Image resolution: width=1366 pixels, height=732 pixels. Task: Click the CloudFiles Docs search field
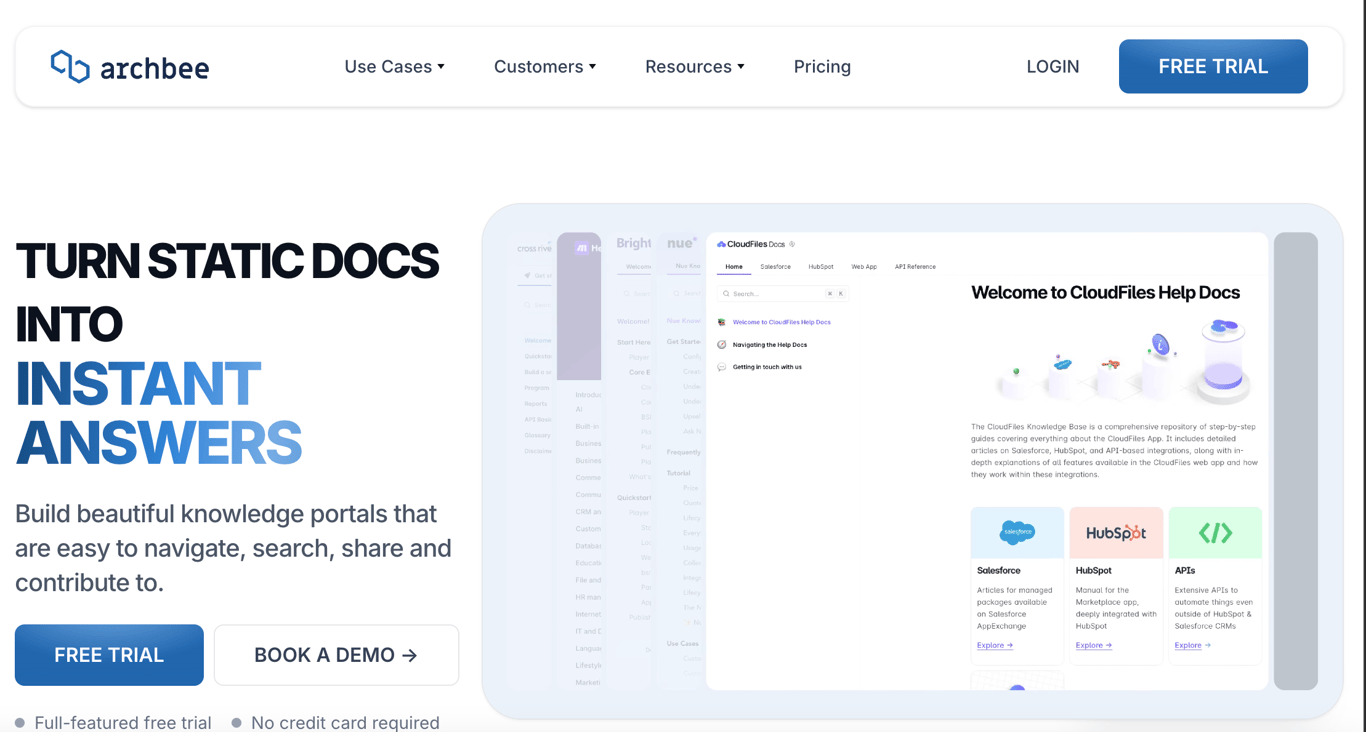tap(783, 294)
